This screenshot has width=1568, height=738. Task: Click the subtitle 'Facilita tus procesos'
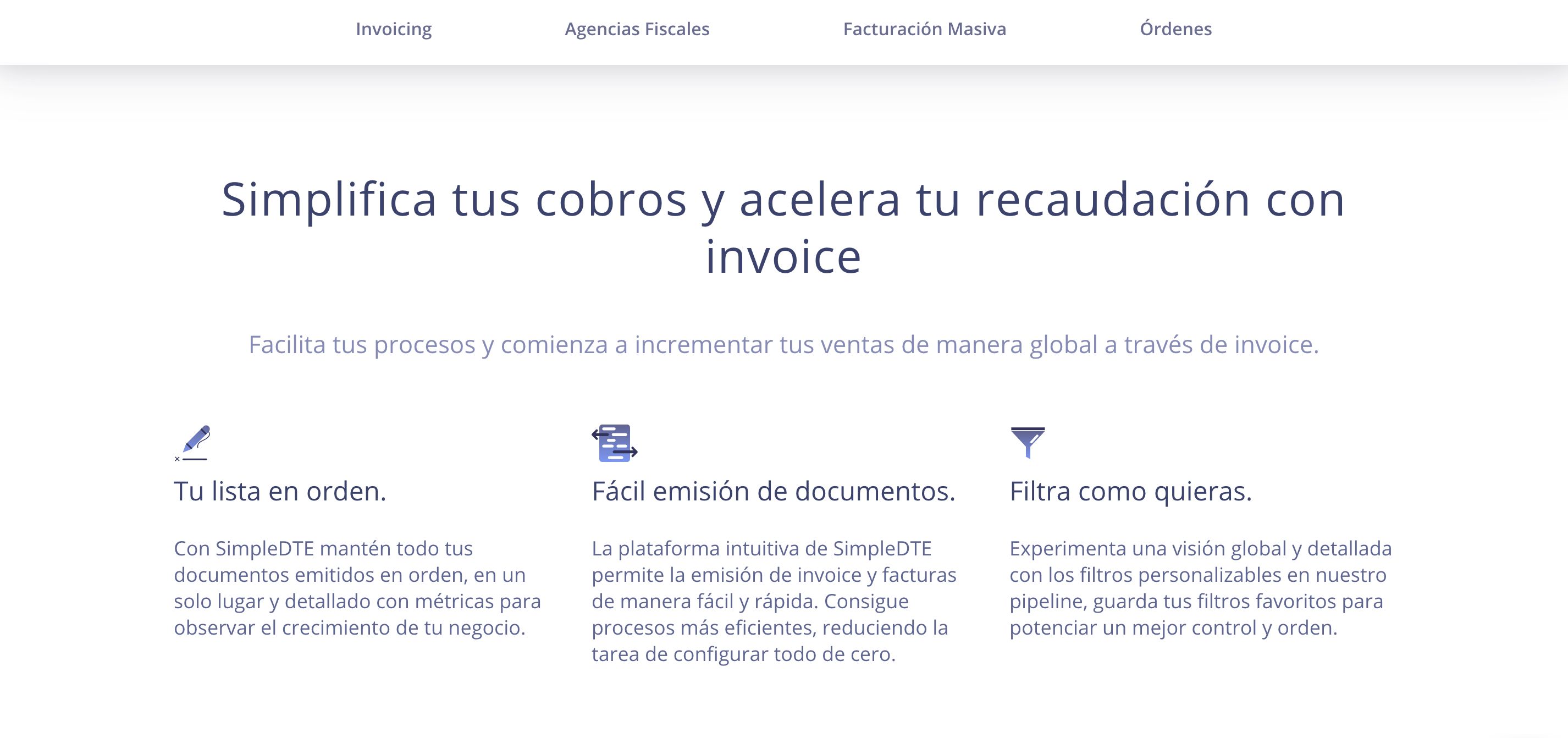783,345
